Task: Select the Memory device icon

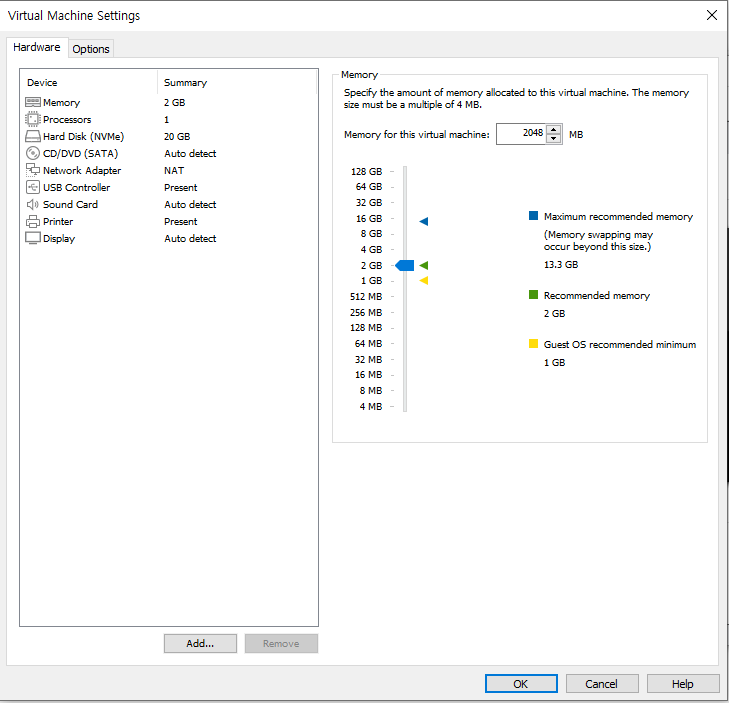Action: [x=33, y=102]
